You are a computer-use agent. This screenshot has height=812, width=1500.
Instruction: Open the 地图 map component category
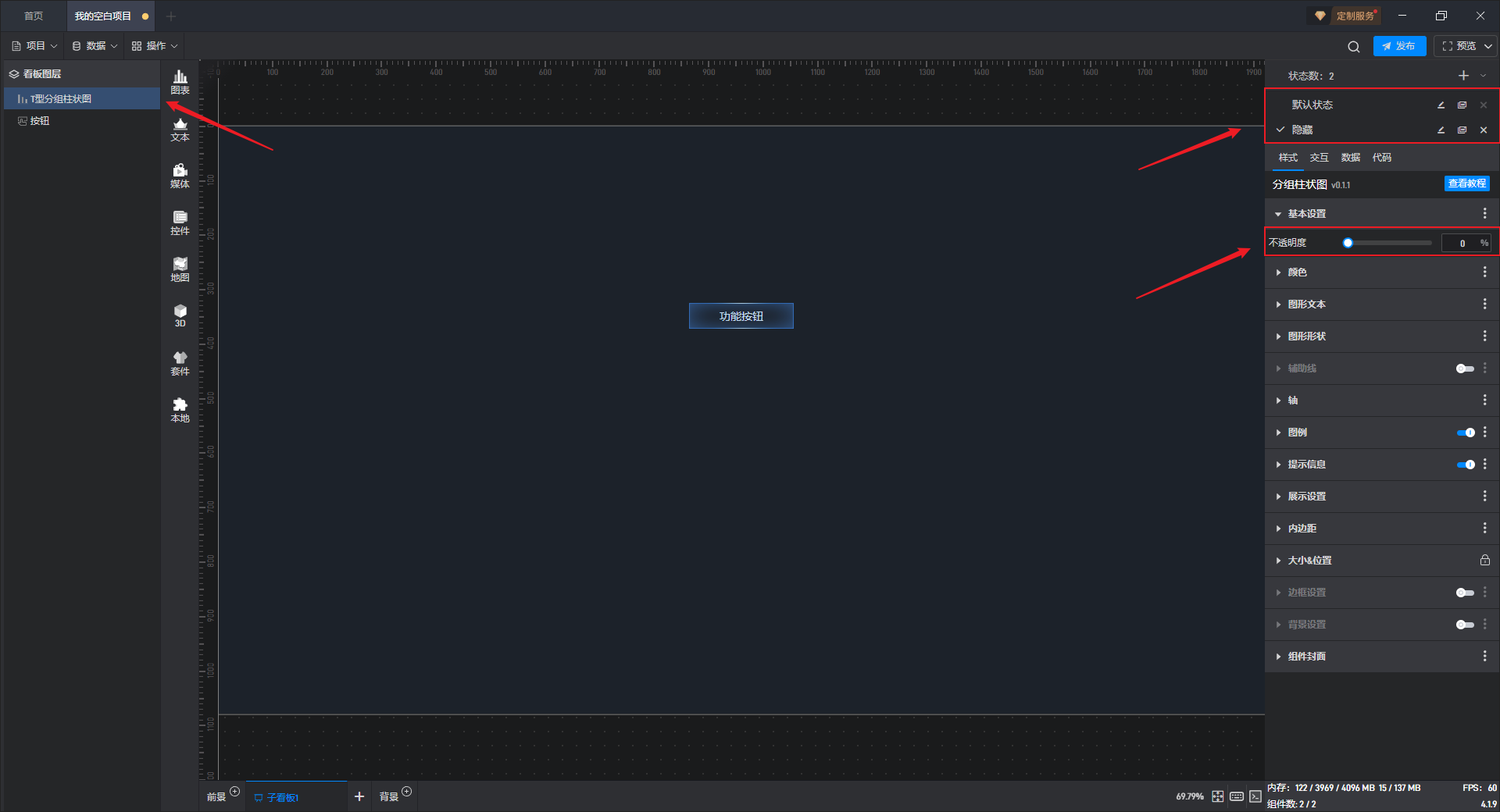point(180,269)
